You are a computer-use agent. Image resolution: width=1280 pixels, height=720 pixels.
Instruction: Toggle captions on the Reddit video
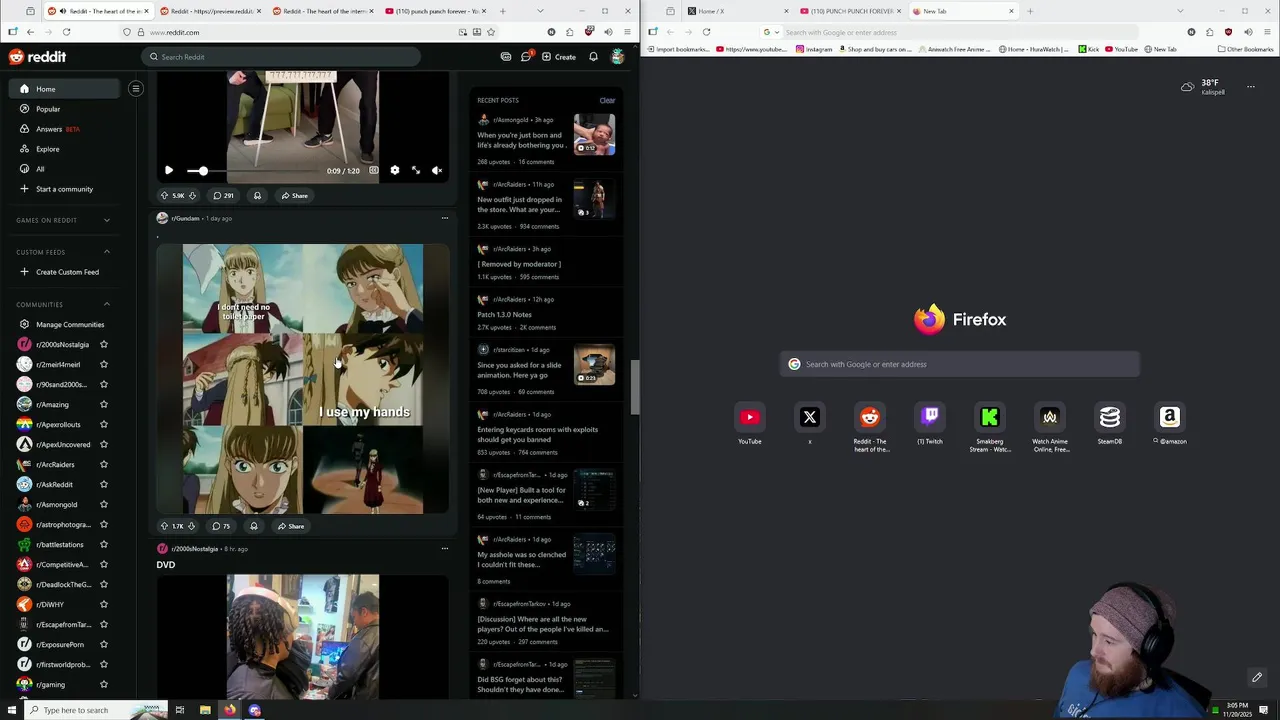coord(374,171)
